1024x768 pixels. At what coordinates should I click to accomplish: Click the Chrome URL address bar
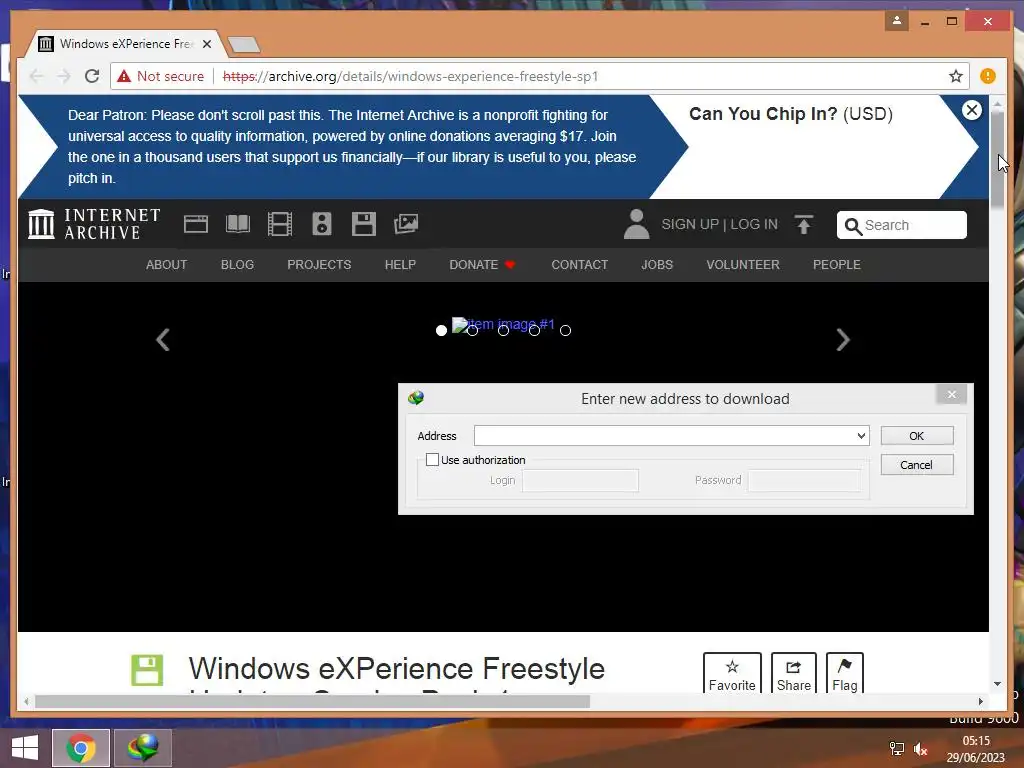pyautogui.click(x=539, y=76)
